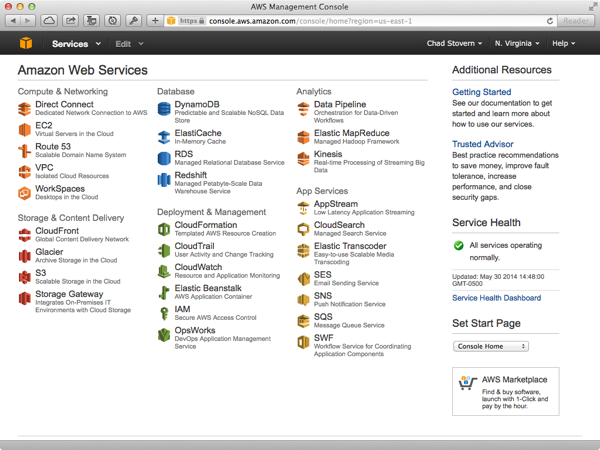Screen dimensions: 600x450
Task: Click the Reader button
Action: [x=576, y=21]
